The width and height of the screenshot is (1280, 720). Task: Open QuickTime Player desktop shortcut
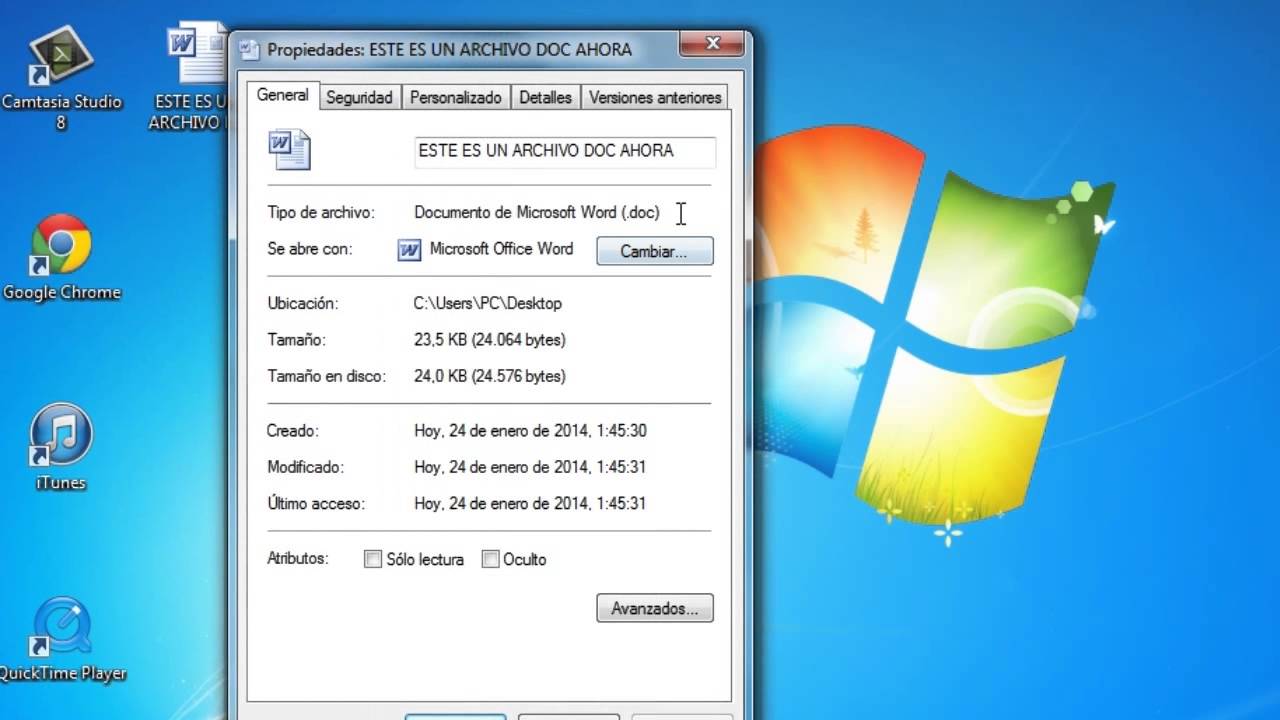62,640
